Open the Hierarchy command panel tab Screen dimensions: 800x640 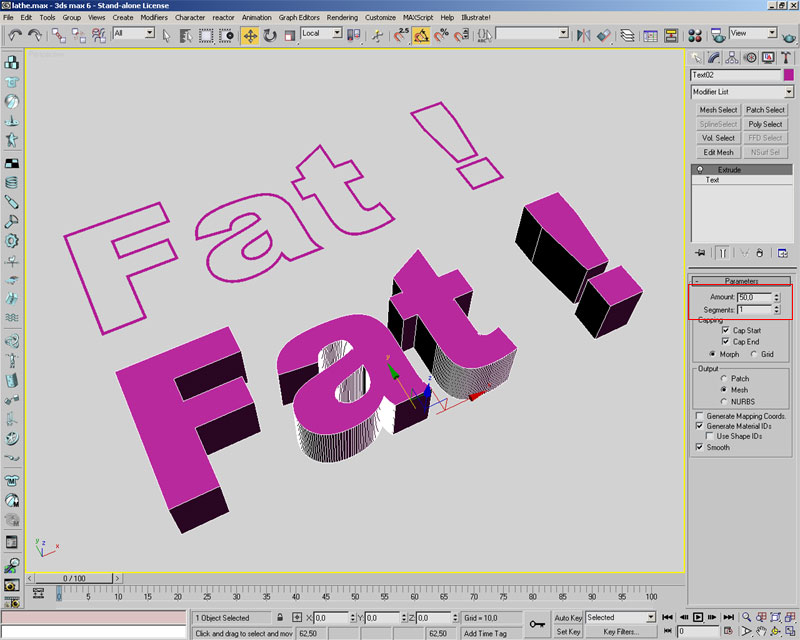(x=732, y=56)
